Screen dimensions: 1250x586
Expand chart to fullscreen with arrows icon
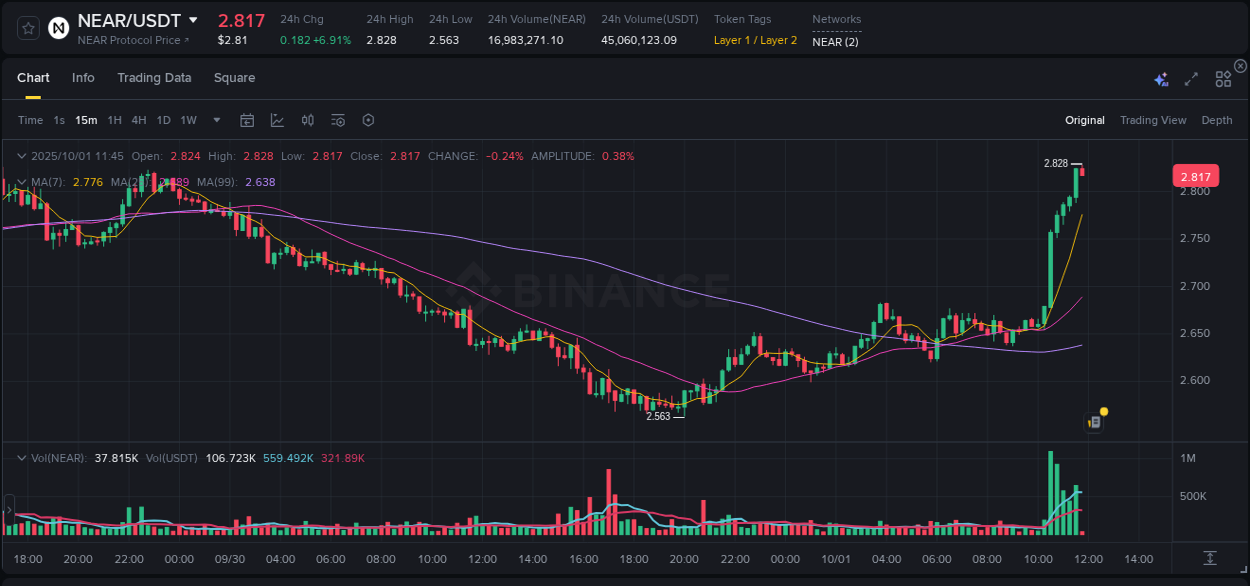(1191, 79)
